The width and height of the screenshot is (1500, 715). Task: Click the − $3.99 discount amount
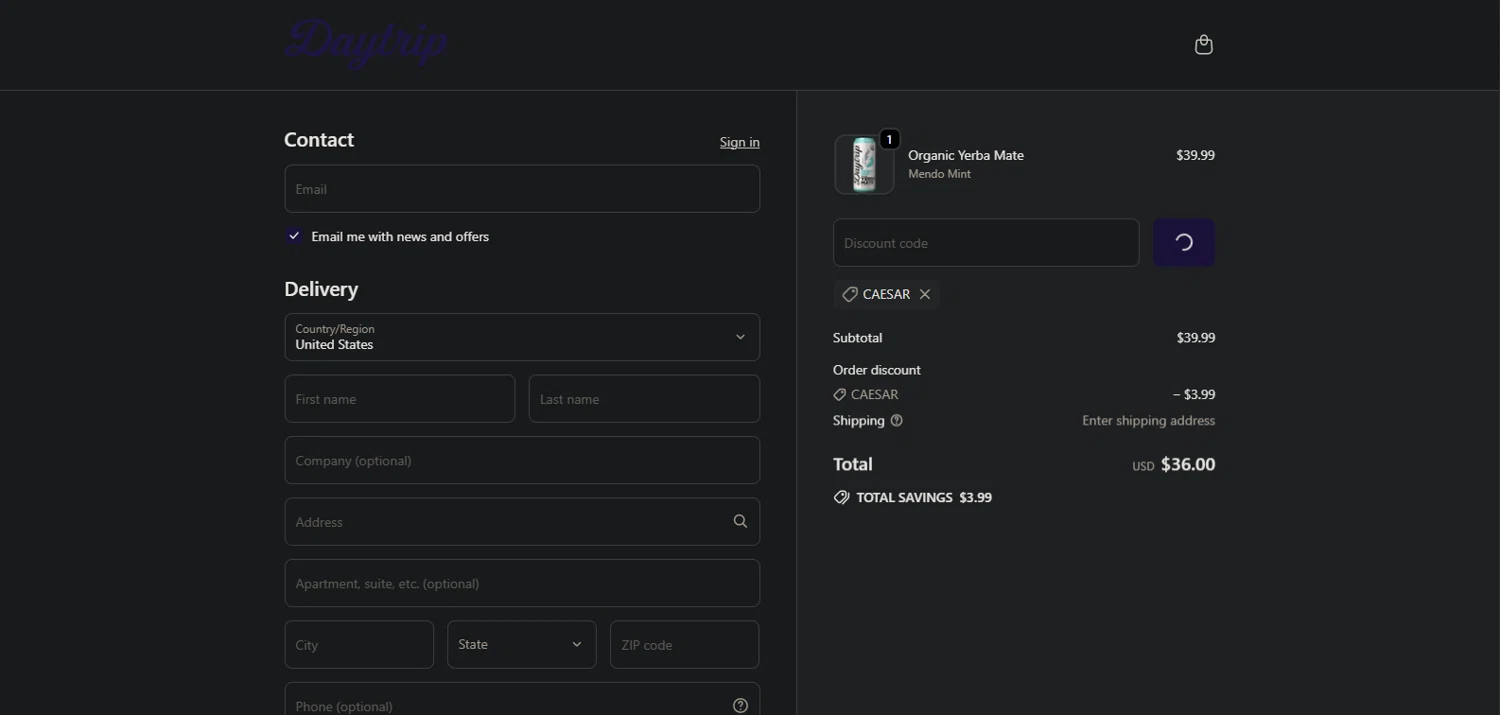[x=1194, y=395]
